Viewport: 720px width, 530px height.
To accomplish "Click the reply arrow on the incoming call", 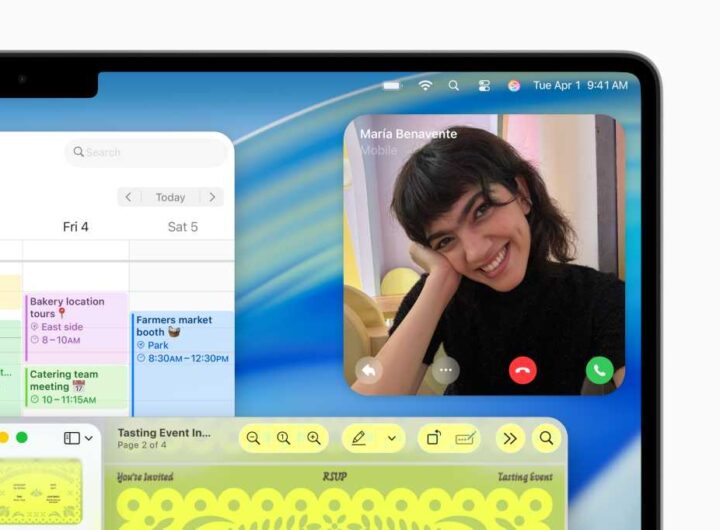I will pos(369,370).
